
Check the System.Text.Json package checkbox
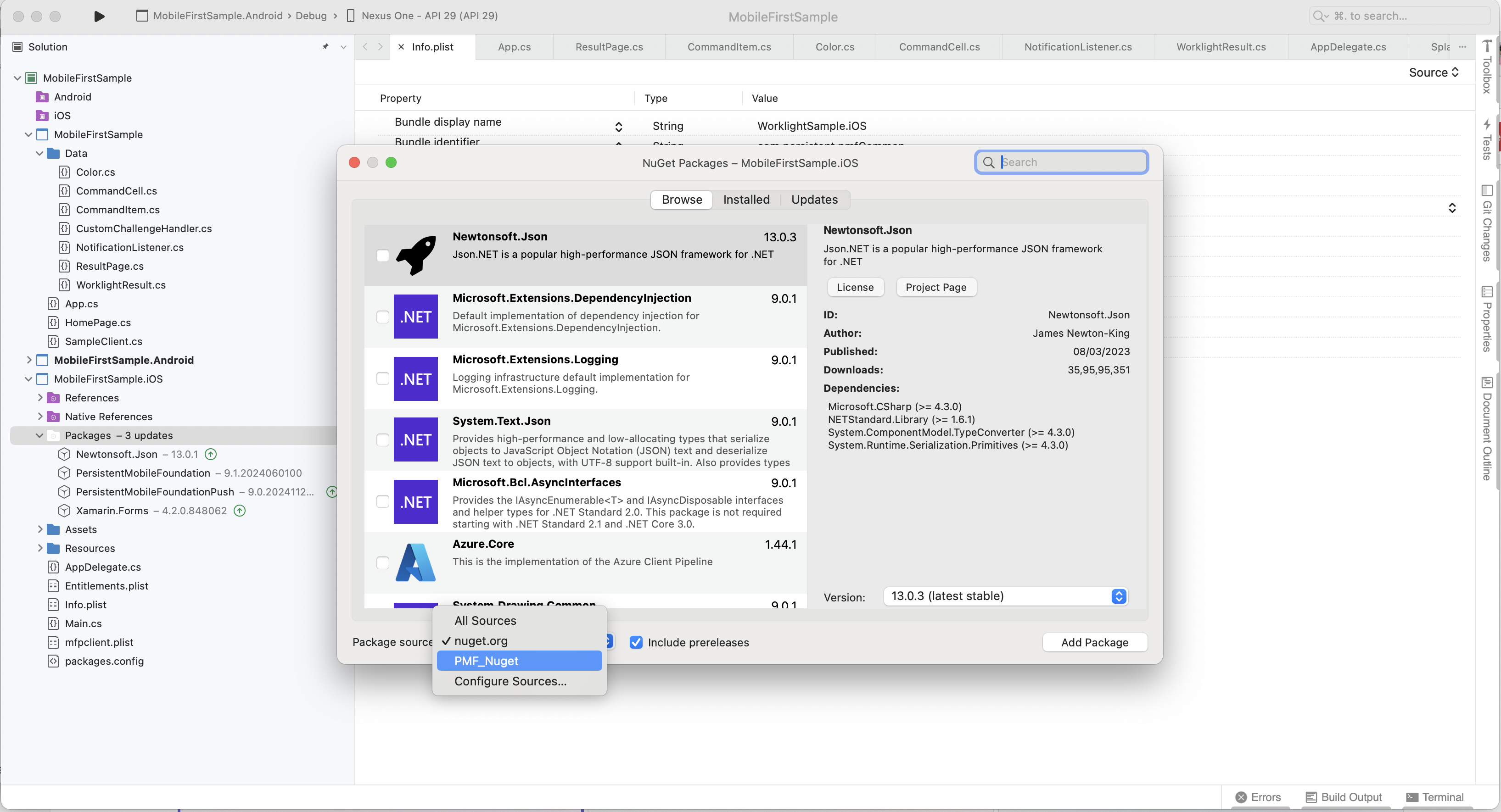(x=382, y=440)
